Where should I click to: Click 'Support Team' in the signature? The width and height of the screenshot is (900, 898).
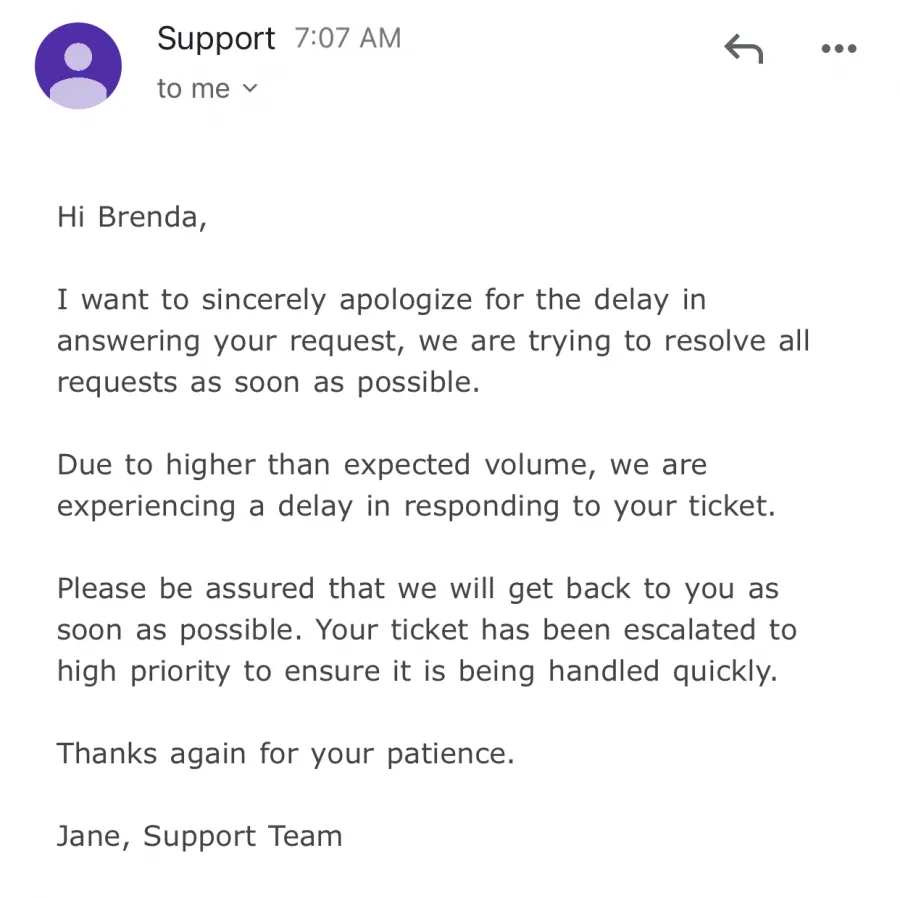coord(243,837)
